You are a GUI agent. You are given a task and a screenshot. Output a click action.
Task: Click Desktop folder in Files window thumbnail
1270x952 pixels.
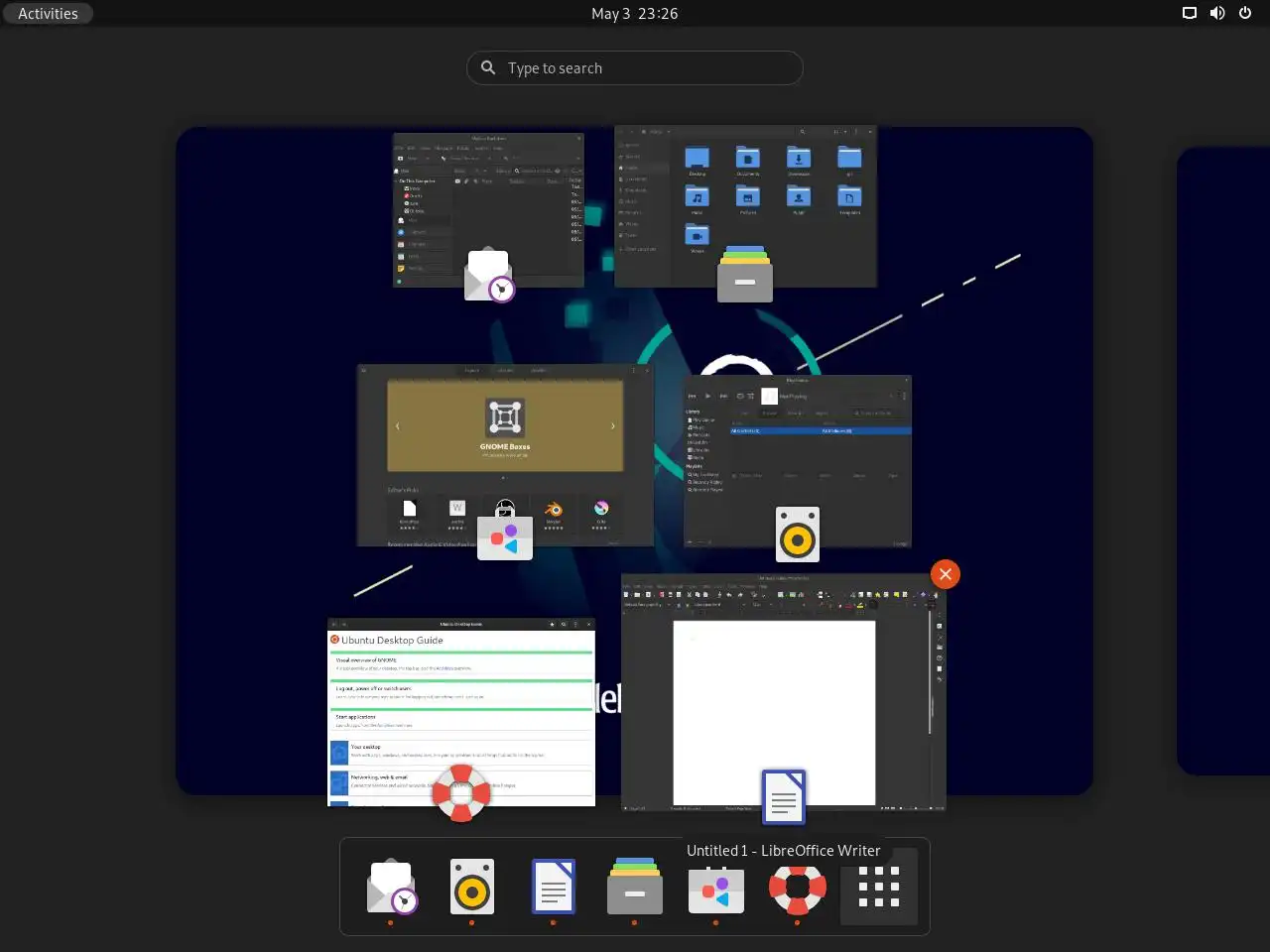698,161
